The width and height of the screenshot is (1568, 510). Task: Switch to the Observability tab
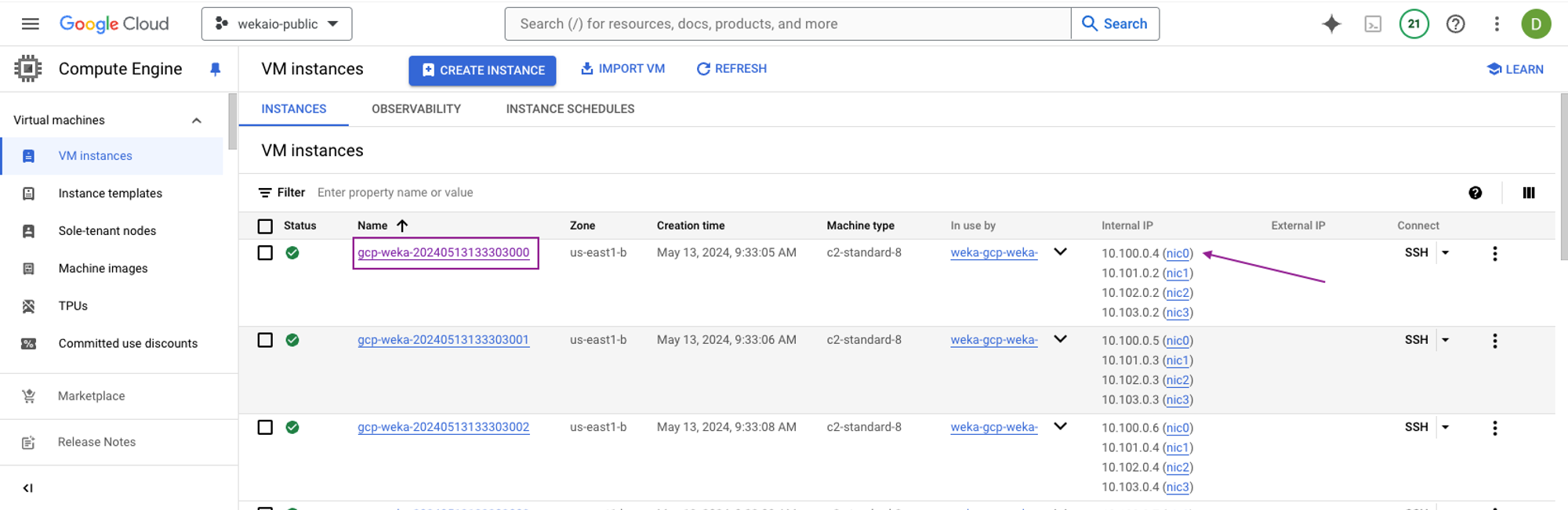pos(416,109)
